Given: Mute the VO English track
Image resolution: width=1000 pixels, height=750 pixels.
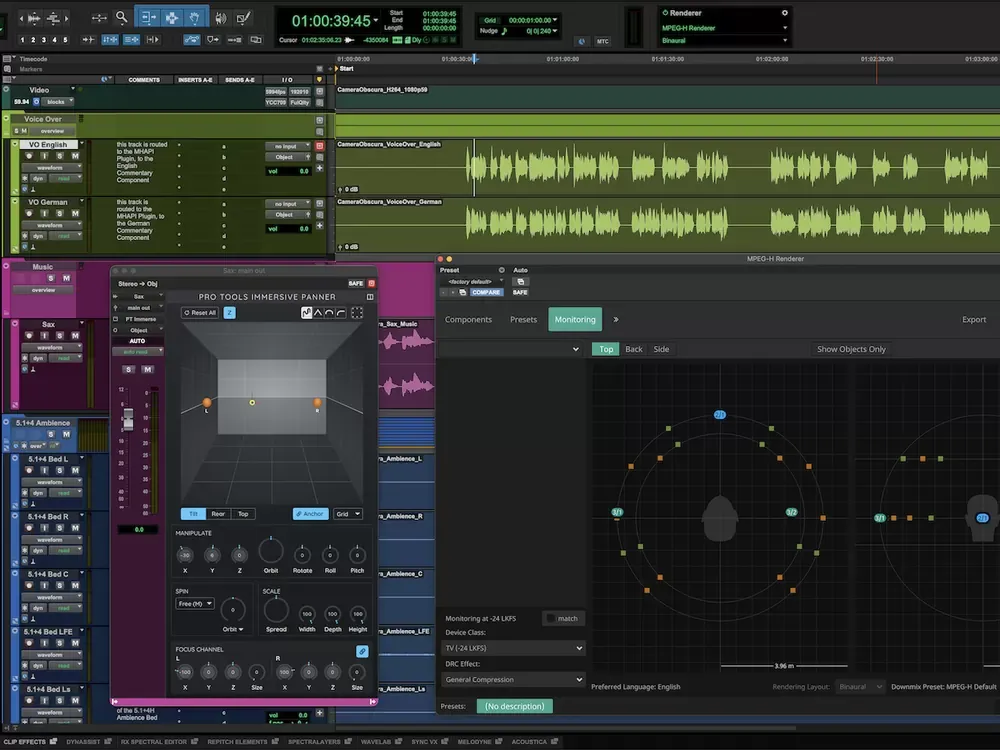Looking at the screenshot, I should point(75,156).
